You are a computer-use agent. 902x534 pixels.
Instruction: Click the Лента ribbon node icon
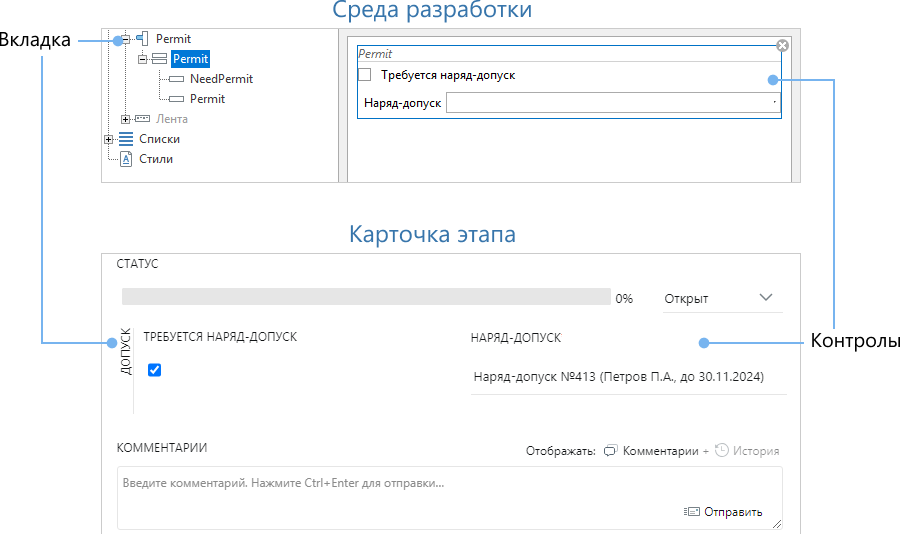143,119
